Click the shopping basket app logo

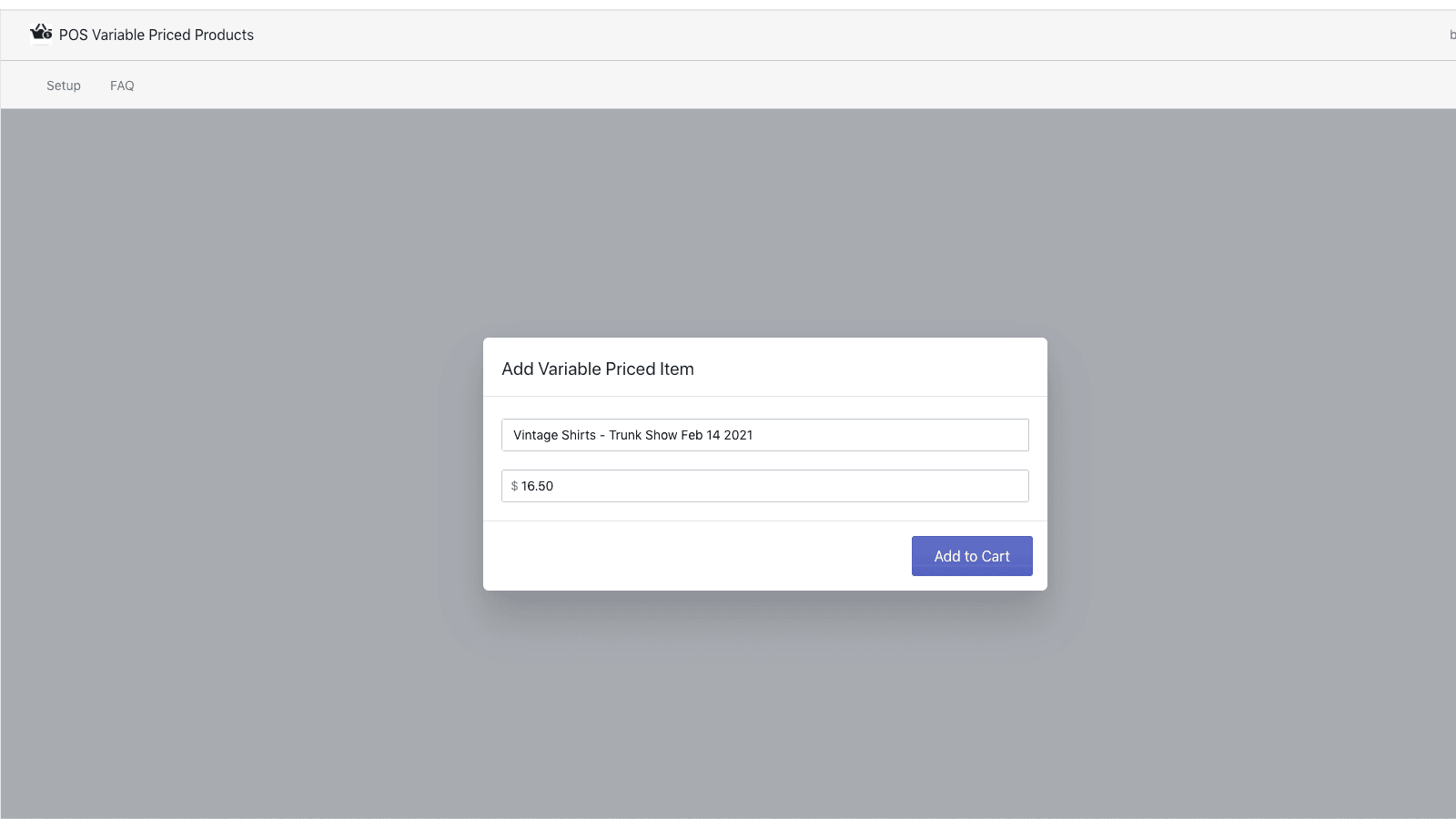tap(41, 34)
